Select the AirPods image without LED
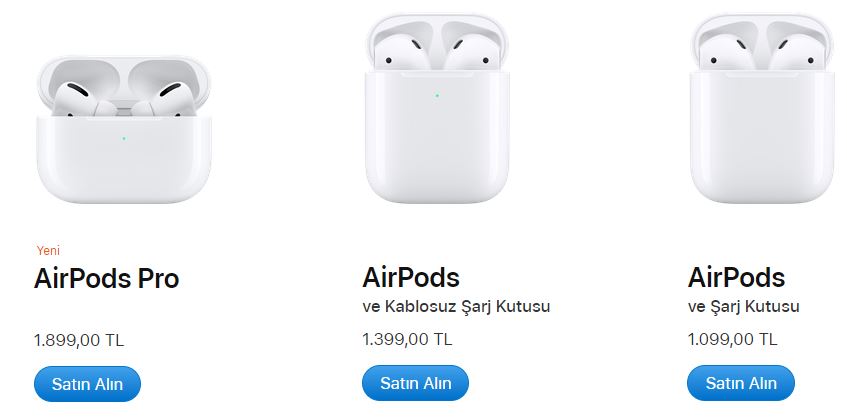The width and height of the screenshot is (847, 419). [762, 109]
